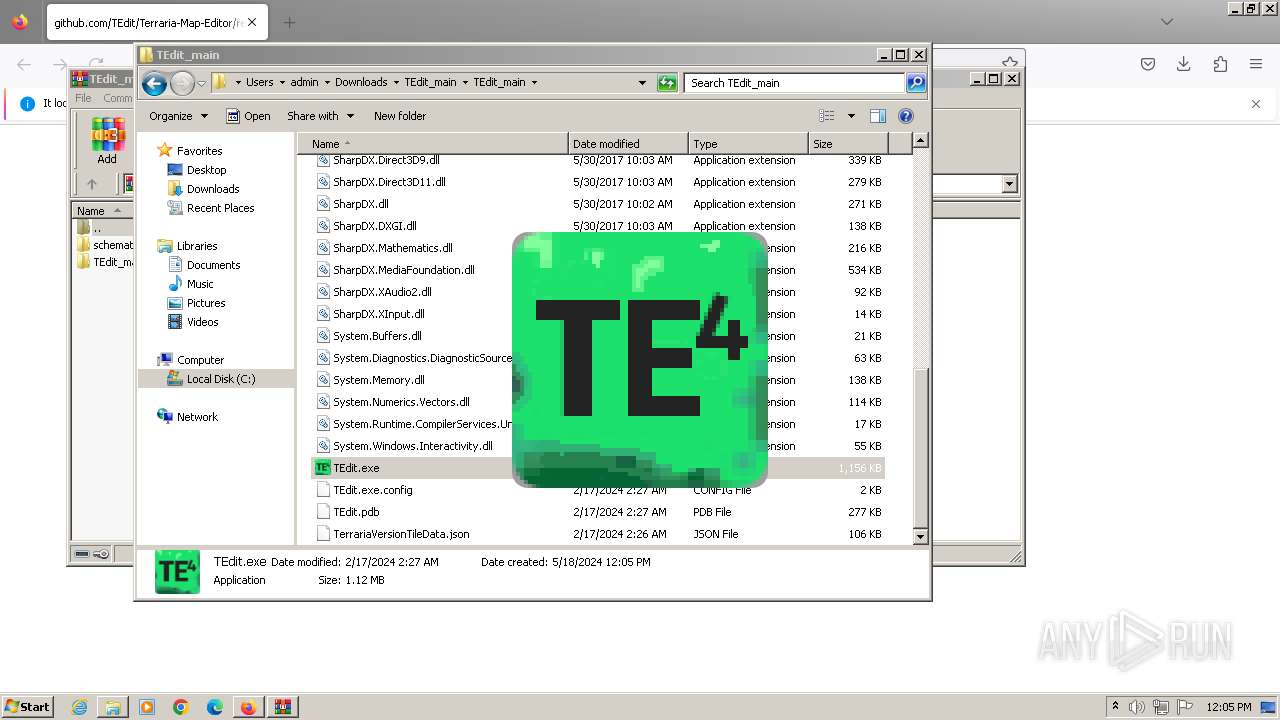Select the github.com TEdit Firefox tab
The width and height of the screenshot is (1280, 720).
[x=155, y=22]
